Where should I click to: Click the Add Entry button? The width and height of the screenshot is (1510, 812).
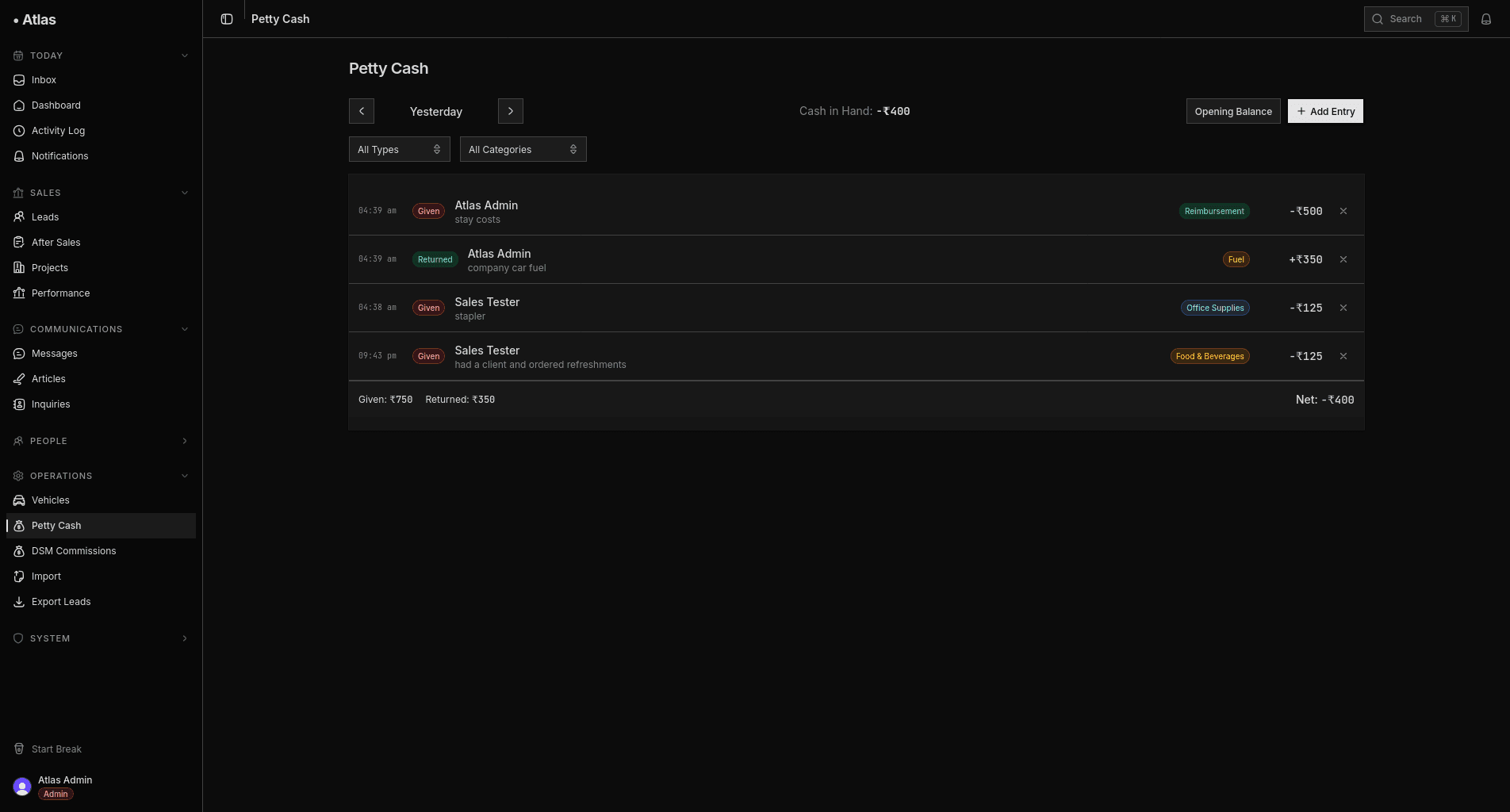pos(1325,111)
